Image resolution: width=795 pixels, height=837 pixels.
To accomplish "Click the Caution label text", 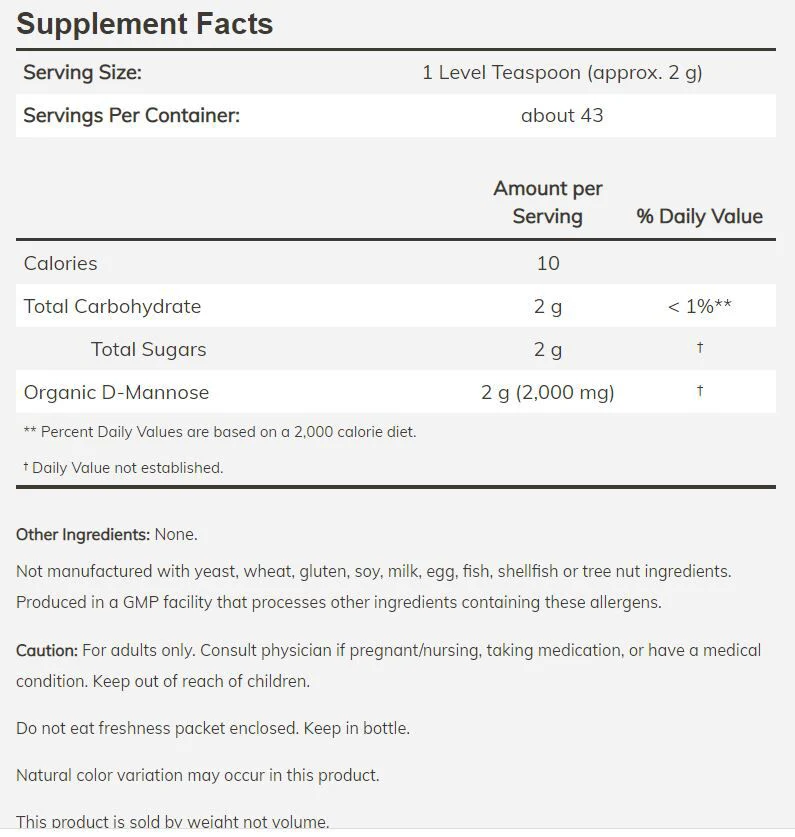I will pyautogui.click(x=47, y=650).
